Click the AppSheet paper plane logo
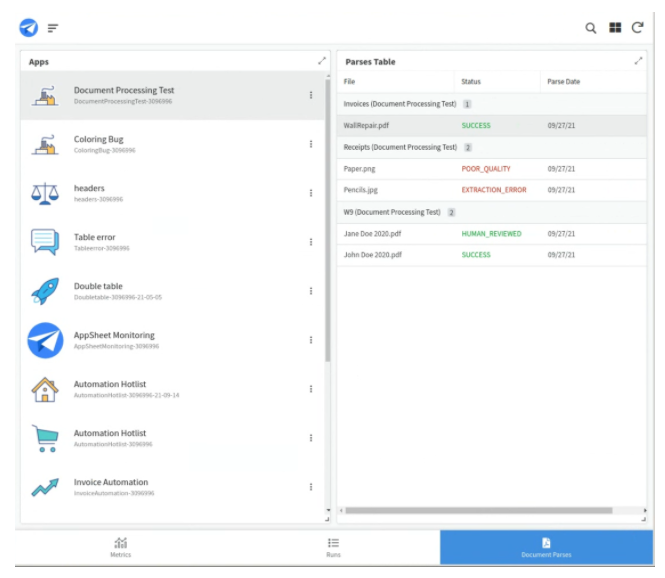This screenshot has width=665, height=578. tap(28, 28)
